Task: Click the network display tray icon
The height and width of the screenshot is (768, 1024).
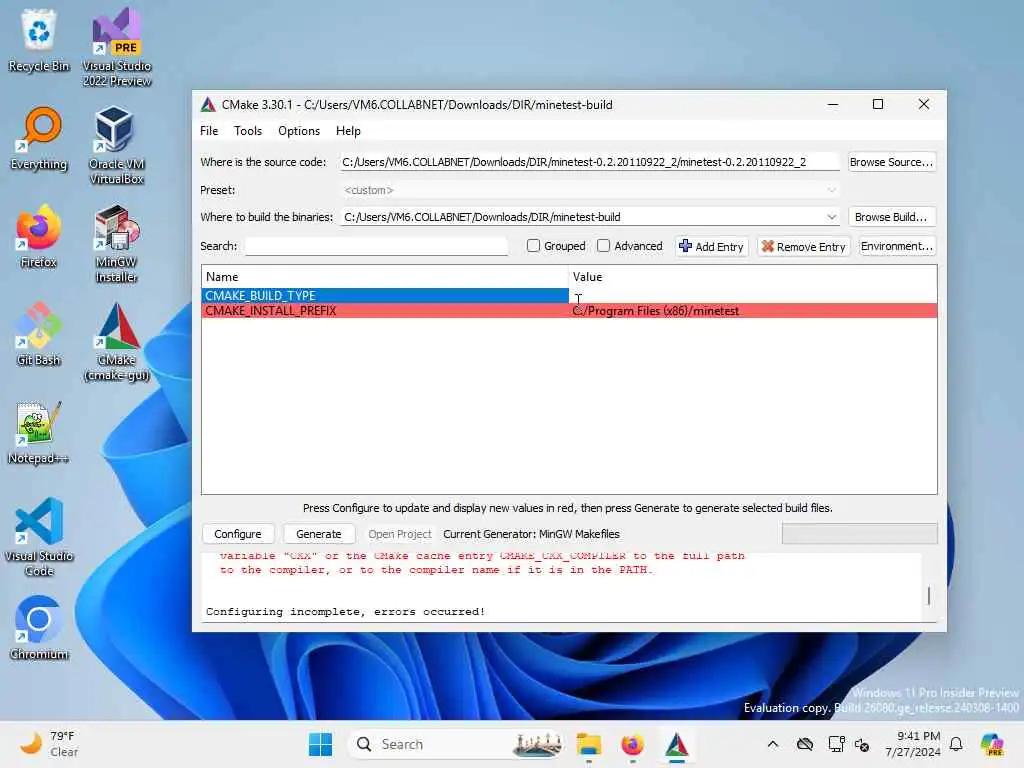Action: (837, 744)
